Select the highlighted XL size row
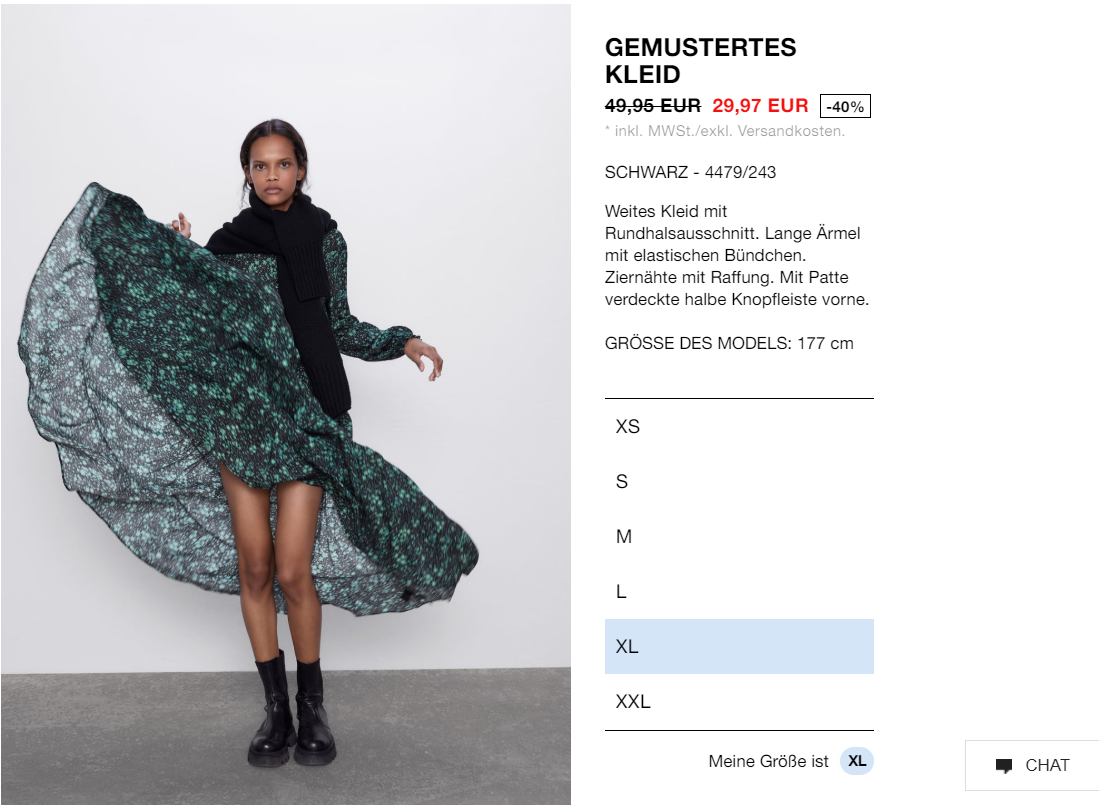 click(739, 647)
